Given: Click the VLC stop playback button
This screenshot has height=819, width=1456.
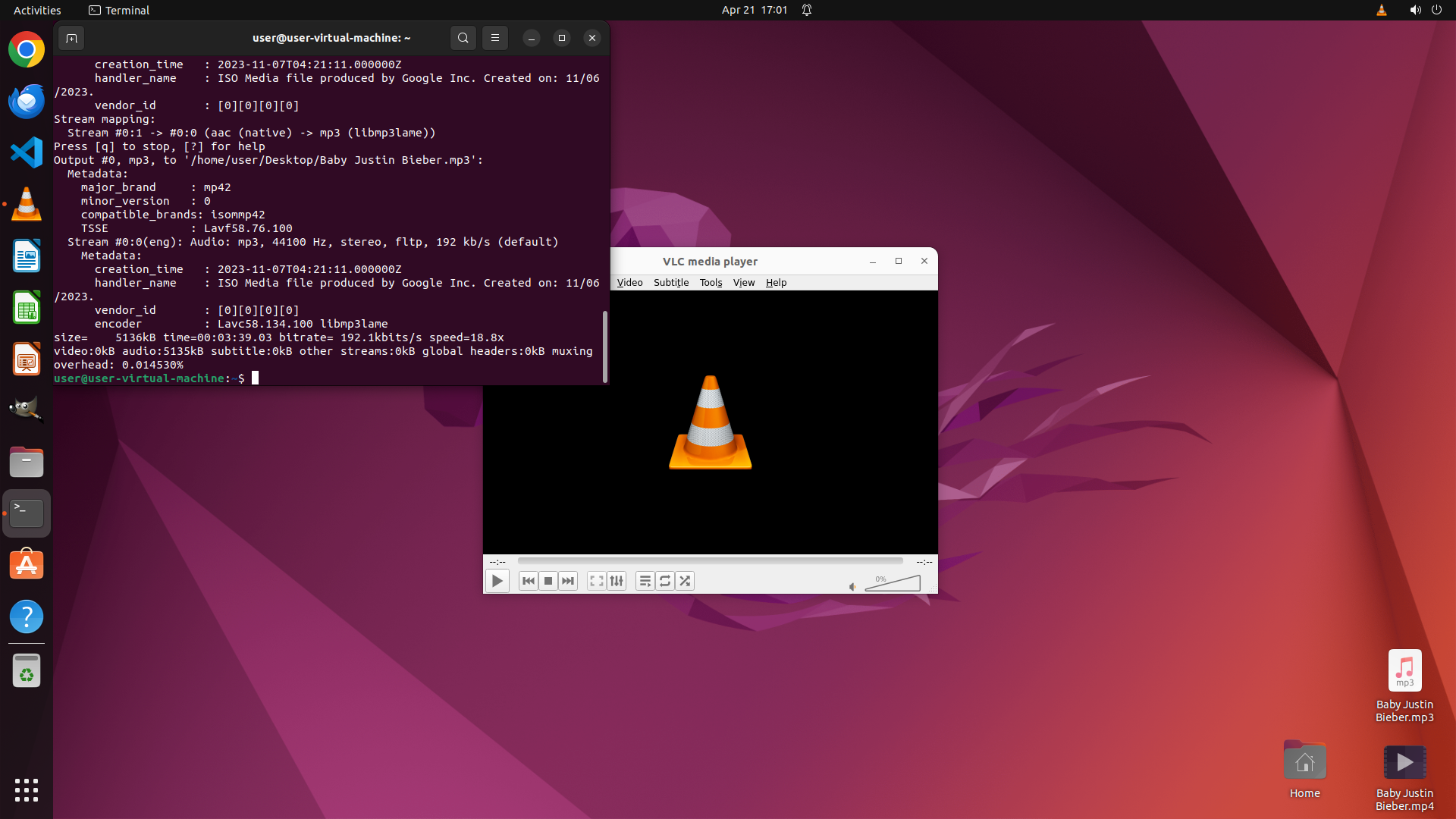Looking at the screenshot, I should 548,581.
